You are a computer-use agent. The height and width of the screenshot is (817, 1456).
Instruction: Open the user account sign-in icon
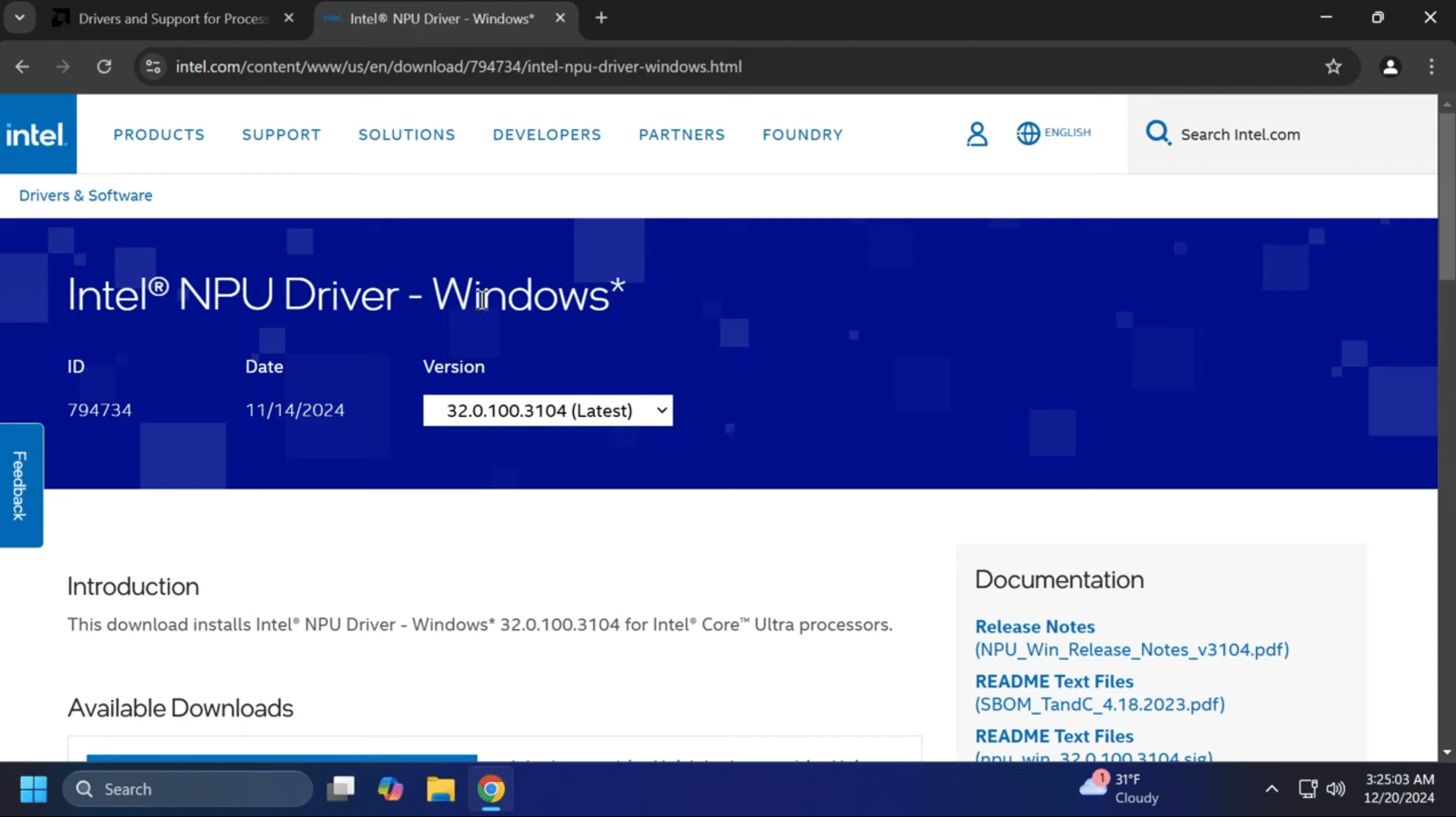click(x=977, y=134)
